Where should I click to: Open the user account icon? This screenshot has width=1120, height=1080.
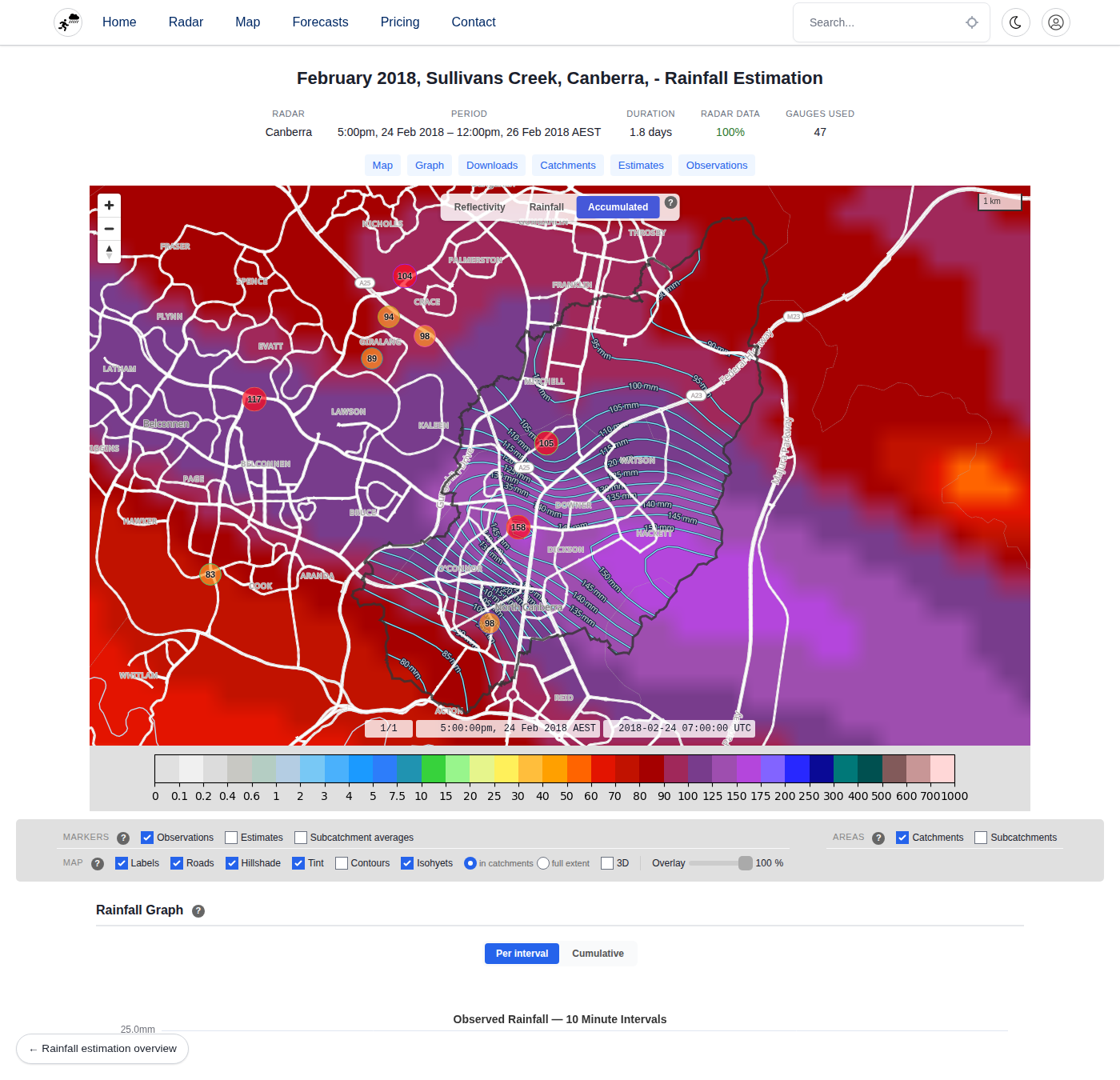(1056, 22)
